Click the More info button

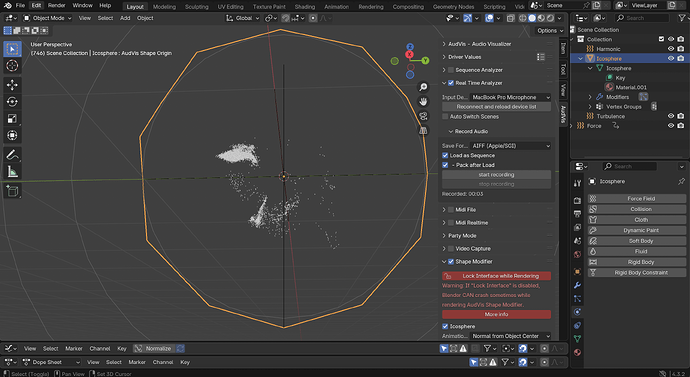click(496, 315)
